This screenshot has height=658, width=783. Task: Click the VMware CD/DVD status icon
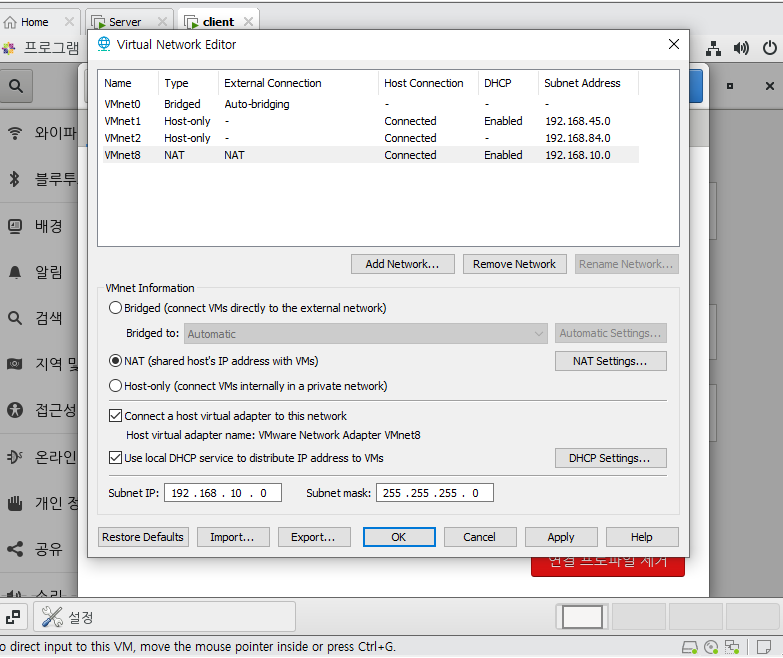711,648
